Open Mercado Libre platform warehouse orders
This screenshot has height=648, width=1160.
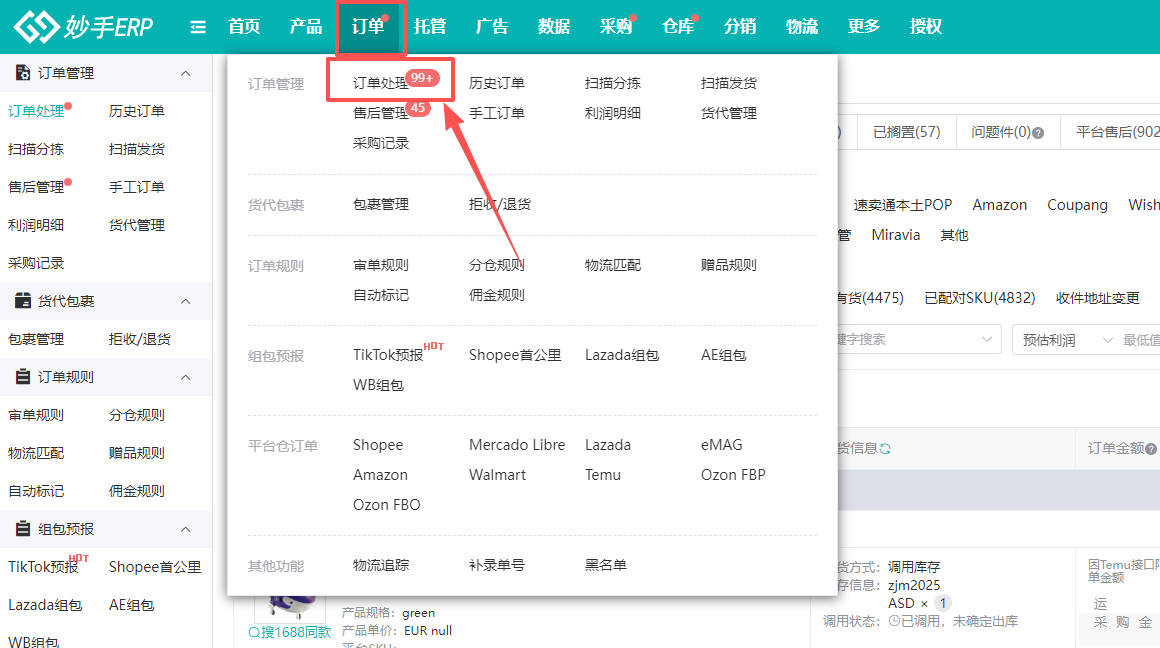tap(516, 445)
